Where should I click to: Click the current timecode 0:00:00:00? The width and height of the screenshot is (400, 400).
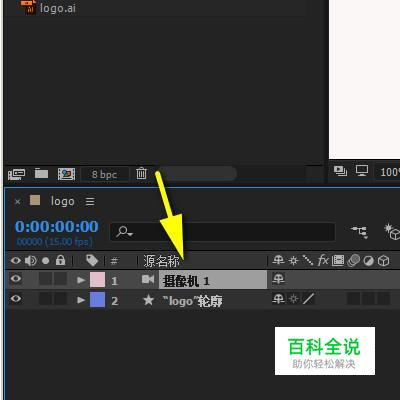[x=57, y=227]
